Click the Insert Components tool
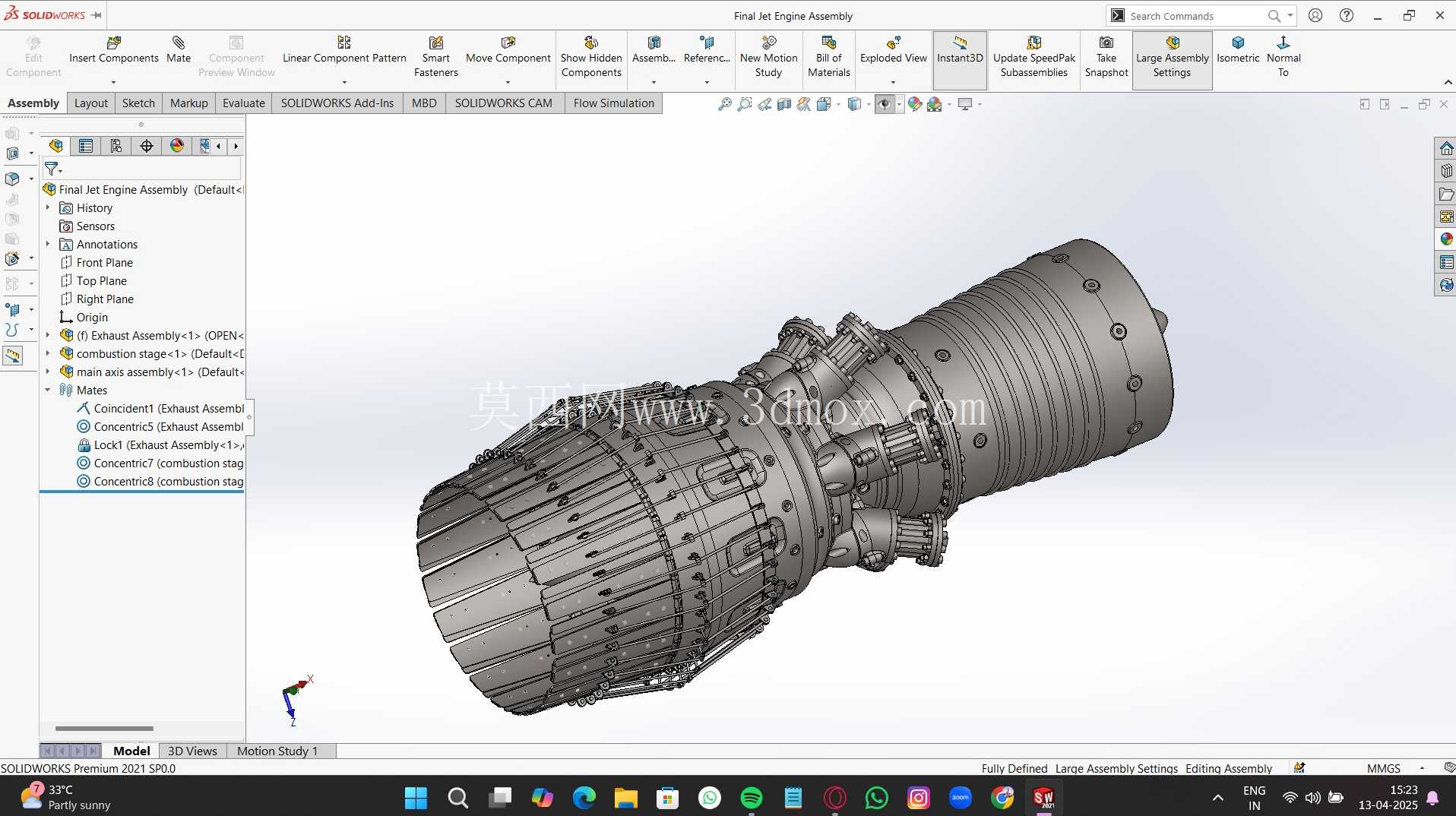The image size is (1456, 816). coord(114,50)
